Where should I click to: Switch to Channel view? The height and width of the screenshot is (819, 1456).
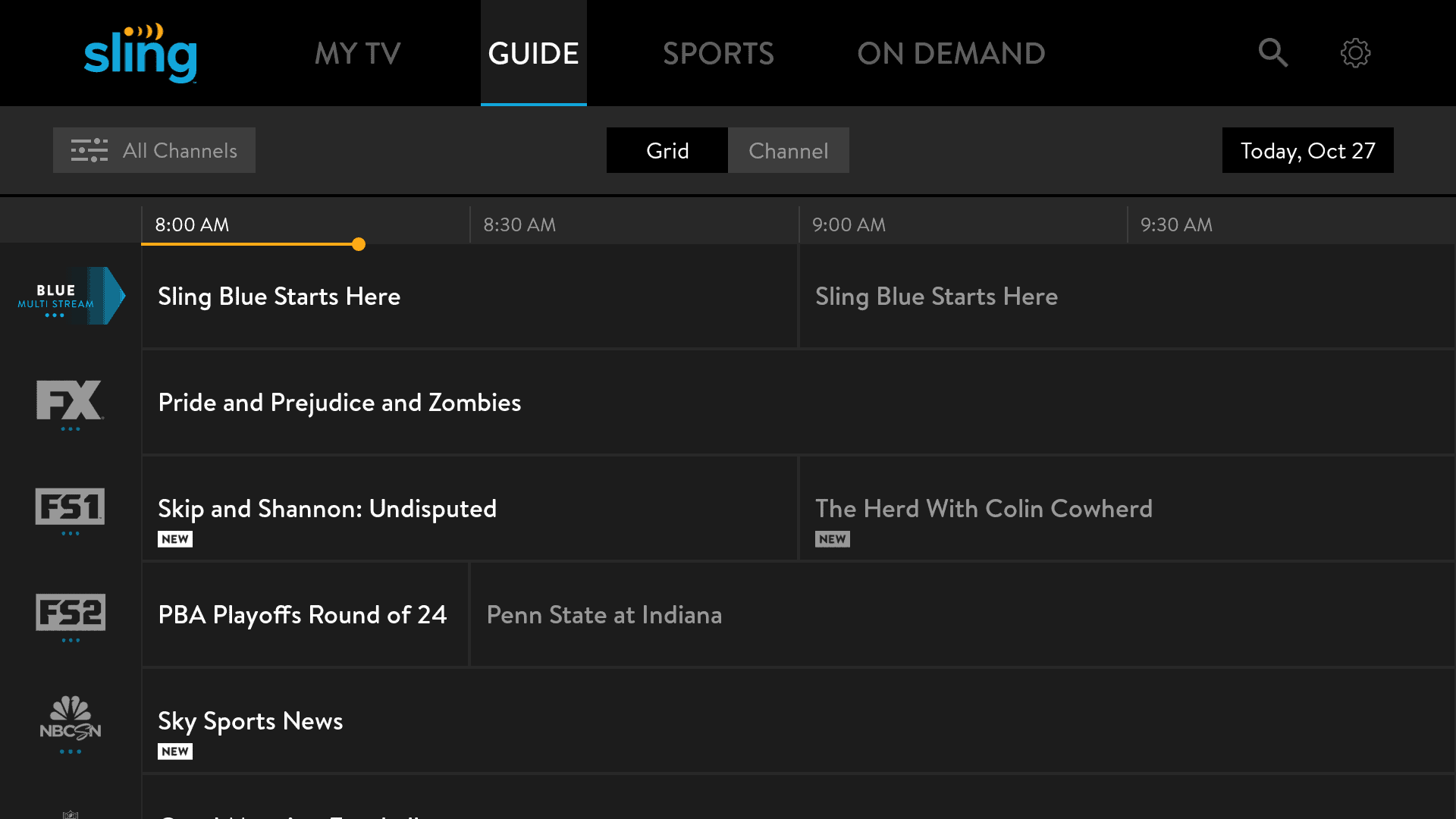click(x=789, y=150)
